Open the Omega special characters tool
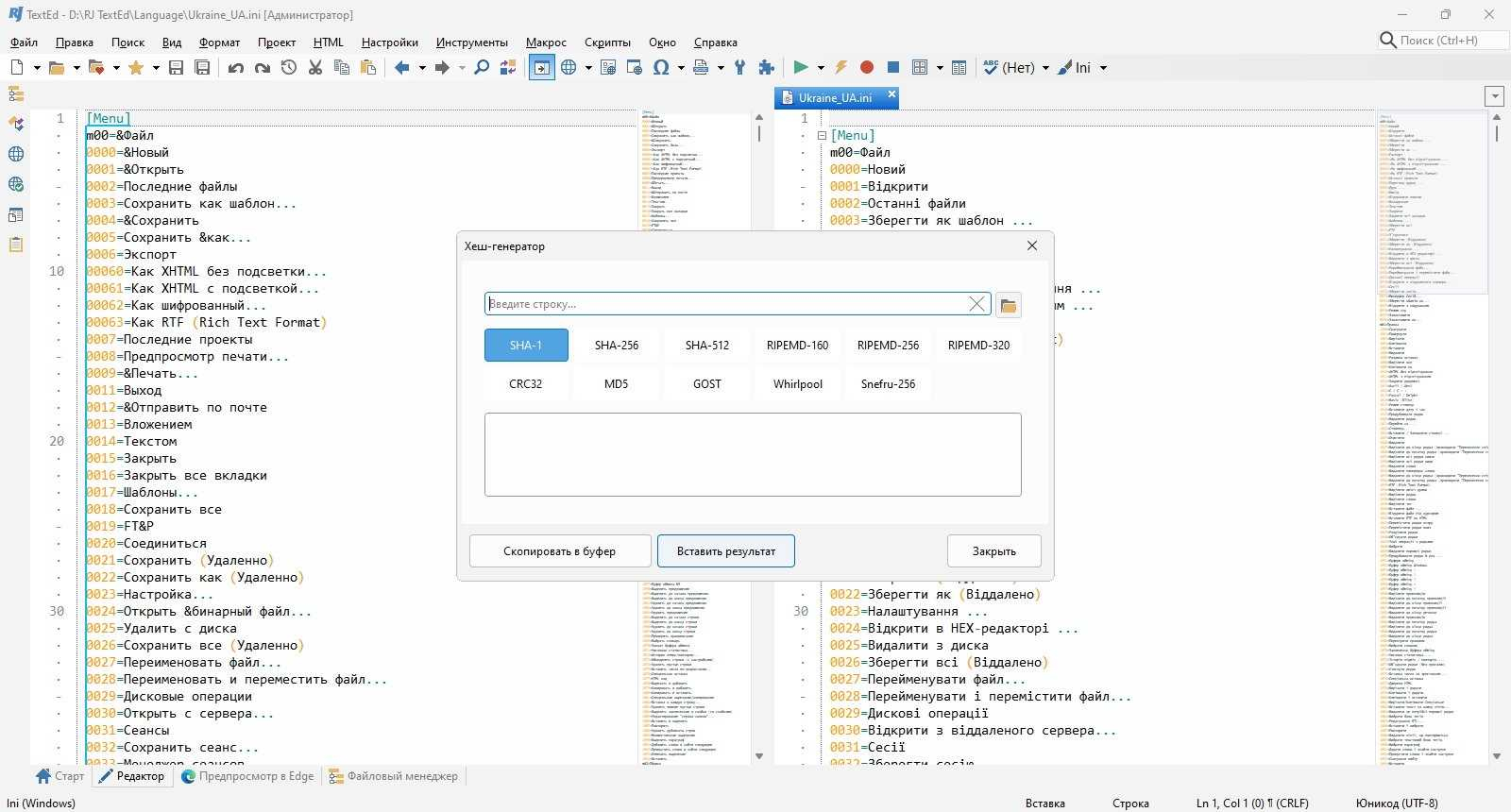1511x812 pixels. click(x=661, y=67)
